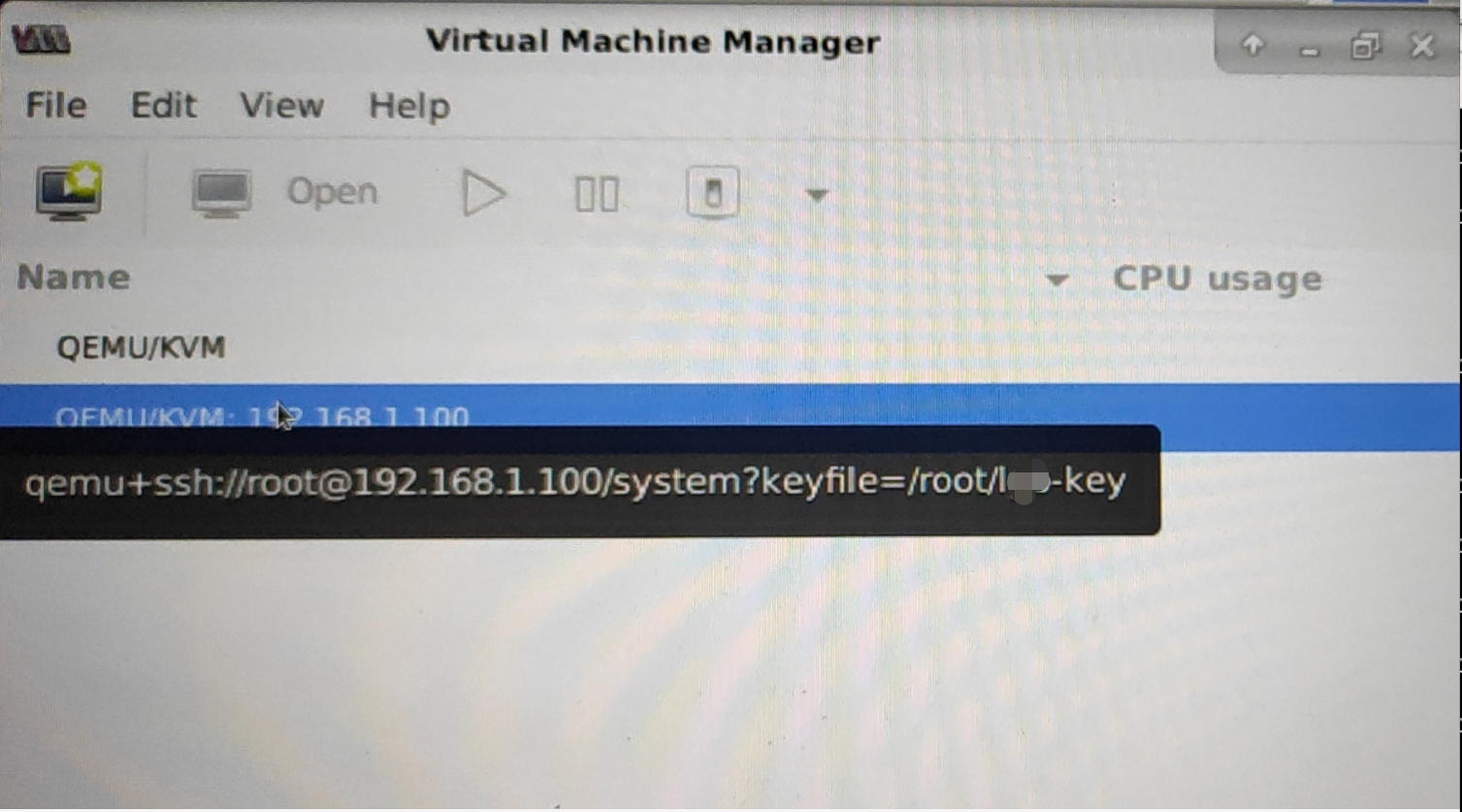Open the File menu
The image size is (1462, 812).
(x=55, y=105)
